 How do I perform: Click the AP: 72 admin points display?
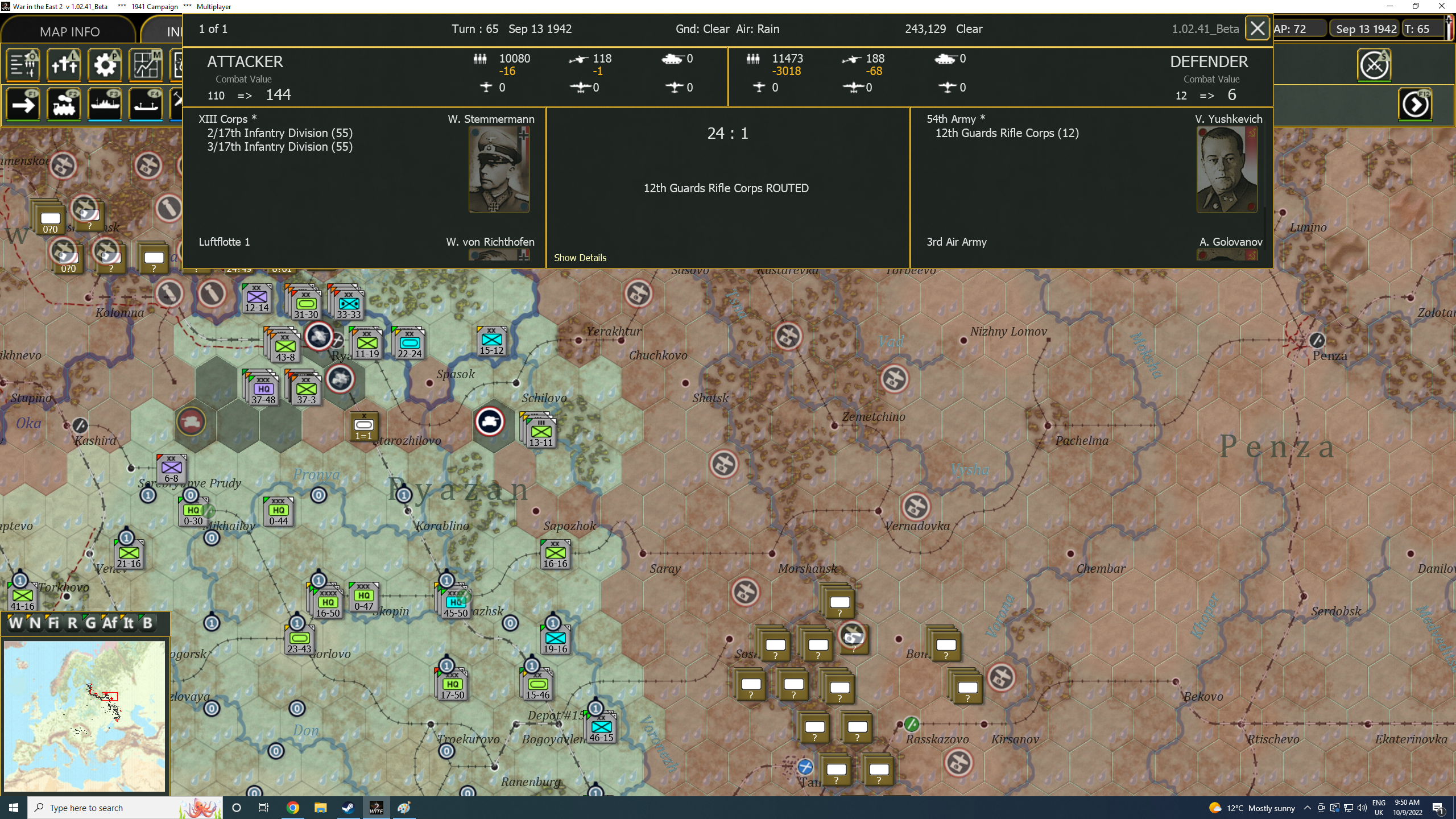tap(1299, 29)
